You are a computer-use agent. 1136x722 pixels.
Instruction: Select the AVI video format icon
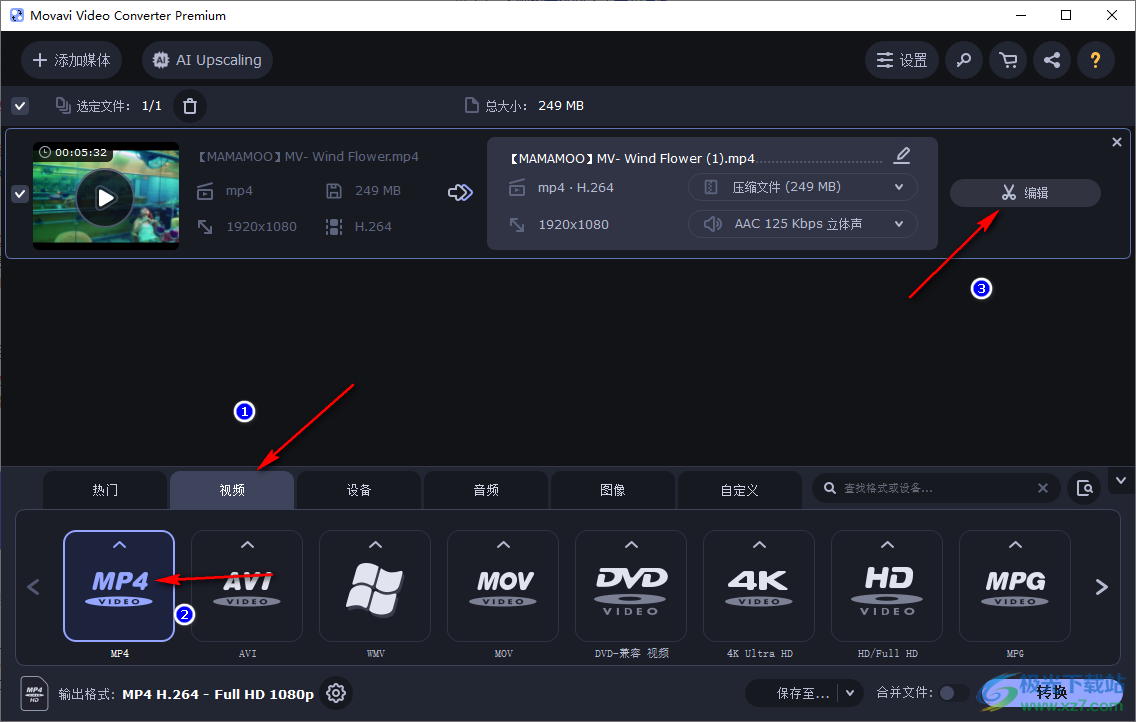pyautogui.click(x=247, y=586)
